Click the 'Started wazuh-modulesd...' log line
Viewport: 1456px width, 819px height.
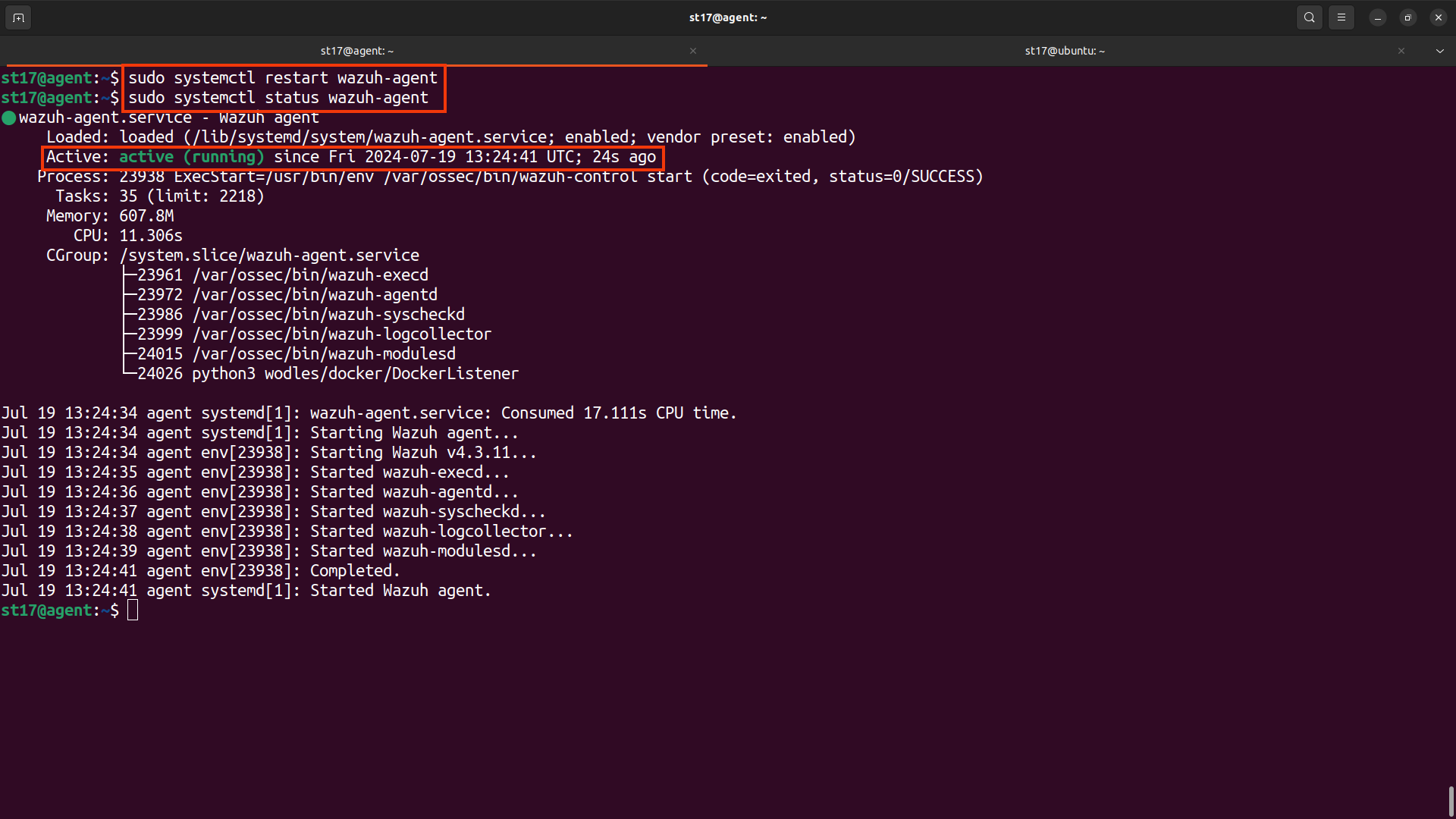(269, 551)
